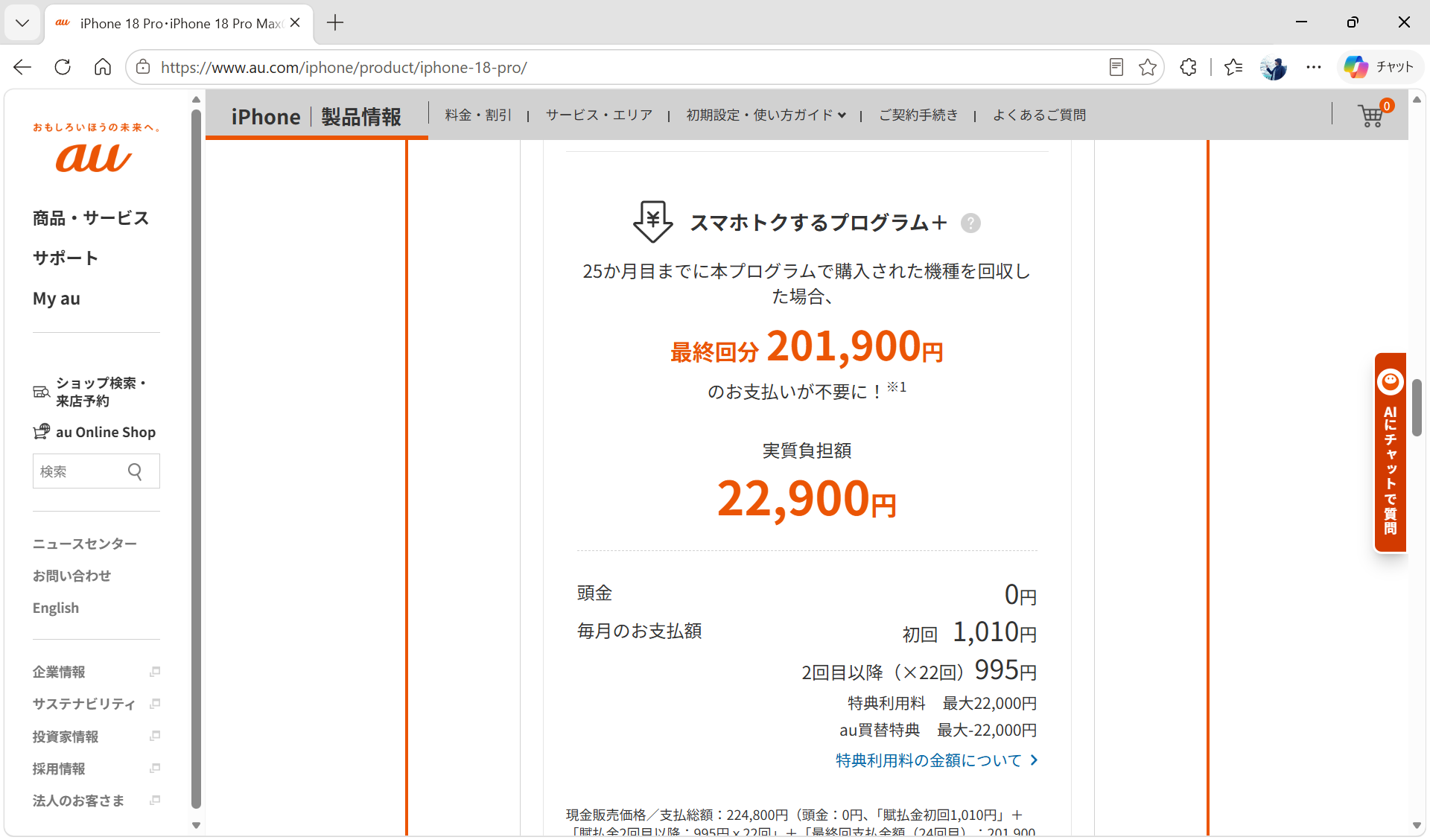Click the search magnifier icon in sidebar
This screenshot has width=1430, height=840.
(135, 471)
